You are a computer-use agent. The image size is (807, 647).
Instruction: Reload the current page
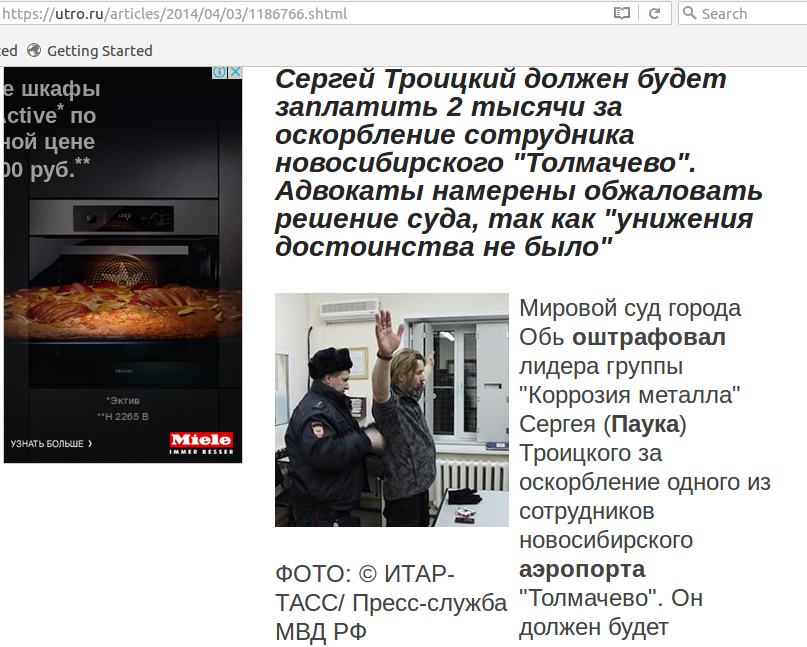tap(654, 13)
